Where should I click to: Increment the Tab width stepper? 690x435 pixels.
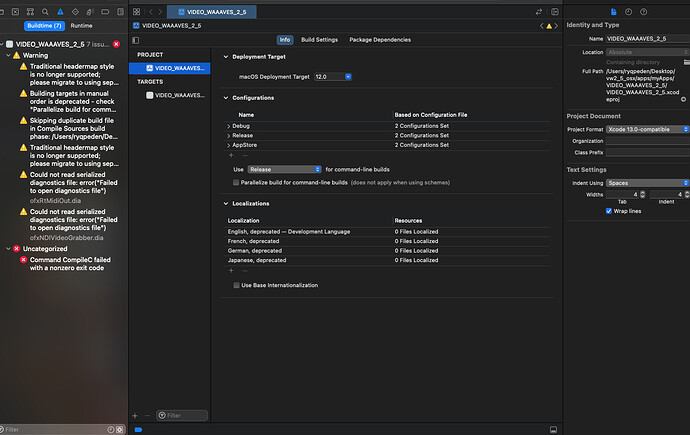[642, 192]
